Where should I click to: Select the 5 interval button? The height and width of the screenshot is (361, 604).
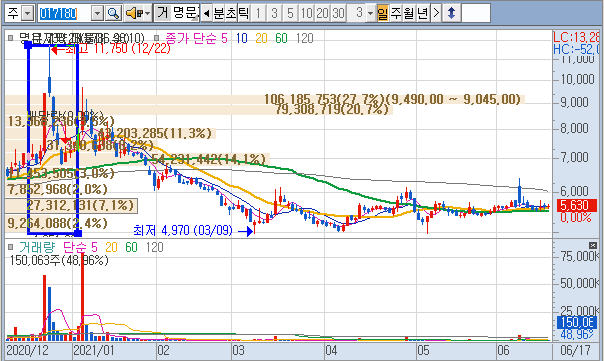click(290, 13)
